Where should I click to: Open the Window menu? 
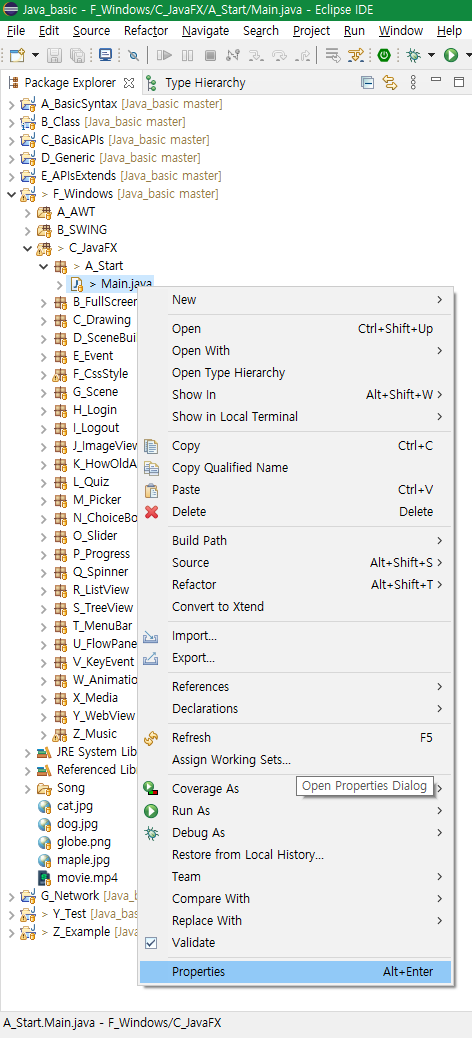point(401,30)
